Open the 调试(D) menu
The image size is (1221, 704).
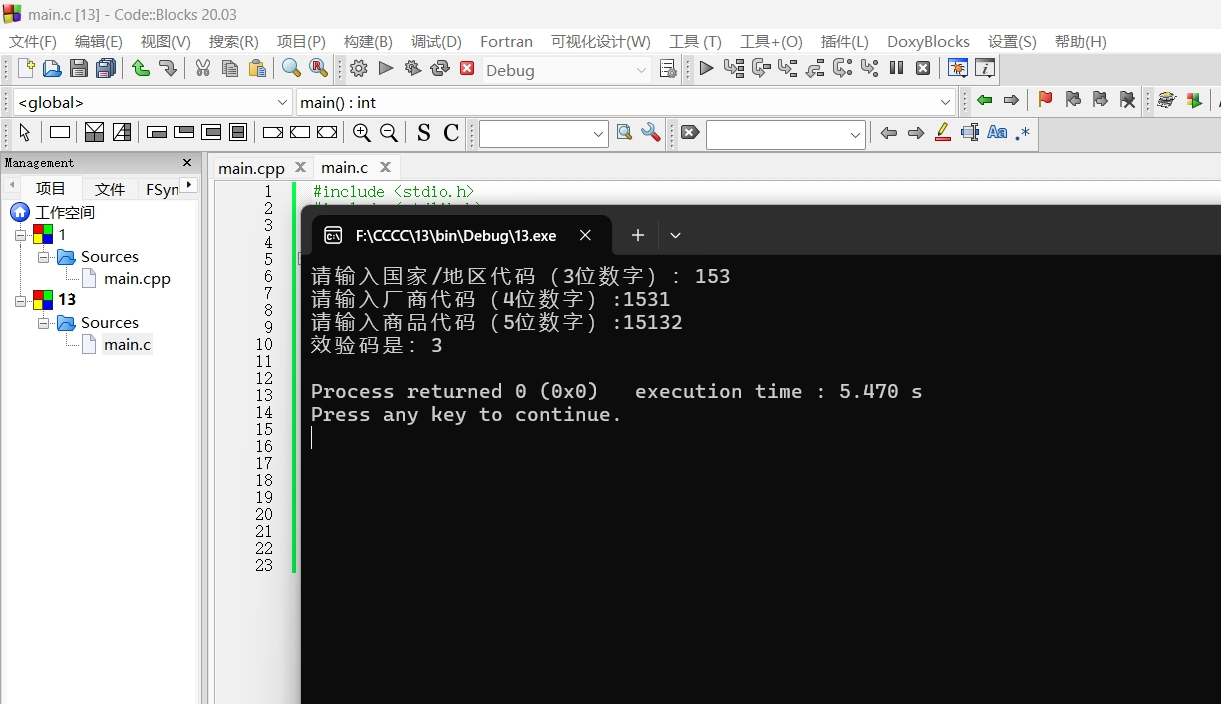tap(436, 41)
